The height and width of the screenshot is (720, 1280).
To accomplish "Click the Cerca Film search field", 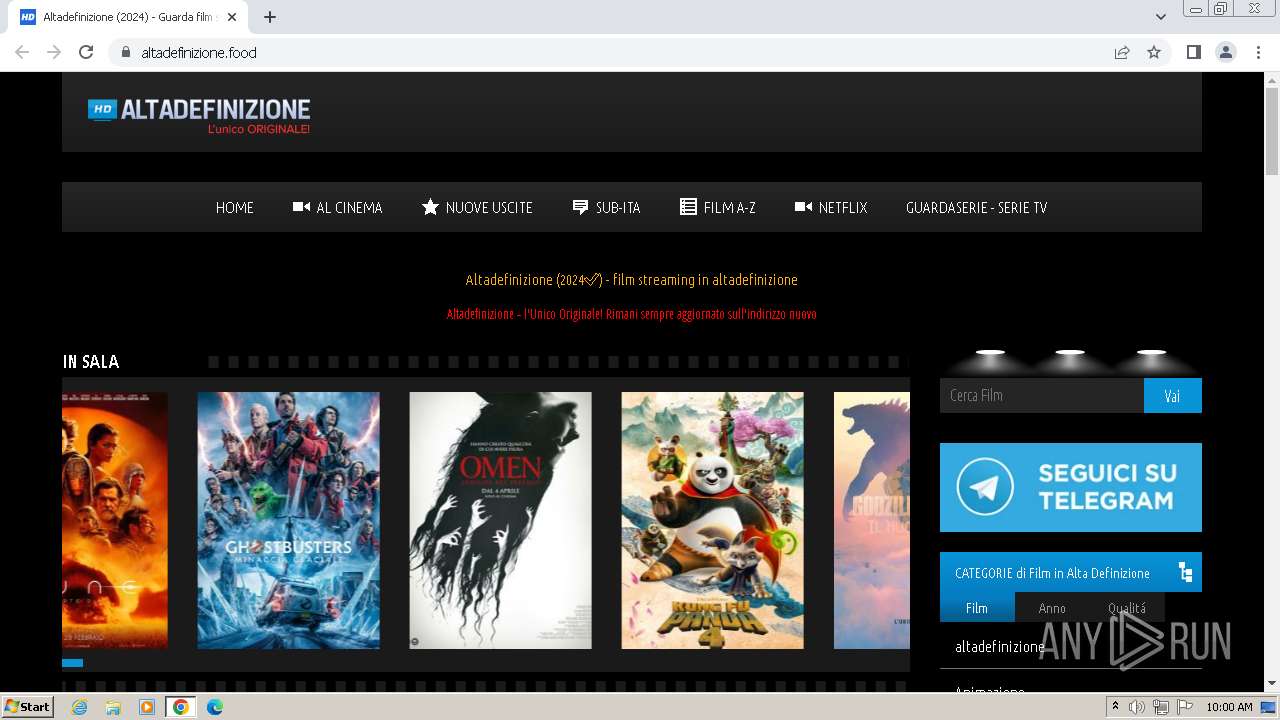I will click(x=1041, y=395).
